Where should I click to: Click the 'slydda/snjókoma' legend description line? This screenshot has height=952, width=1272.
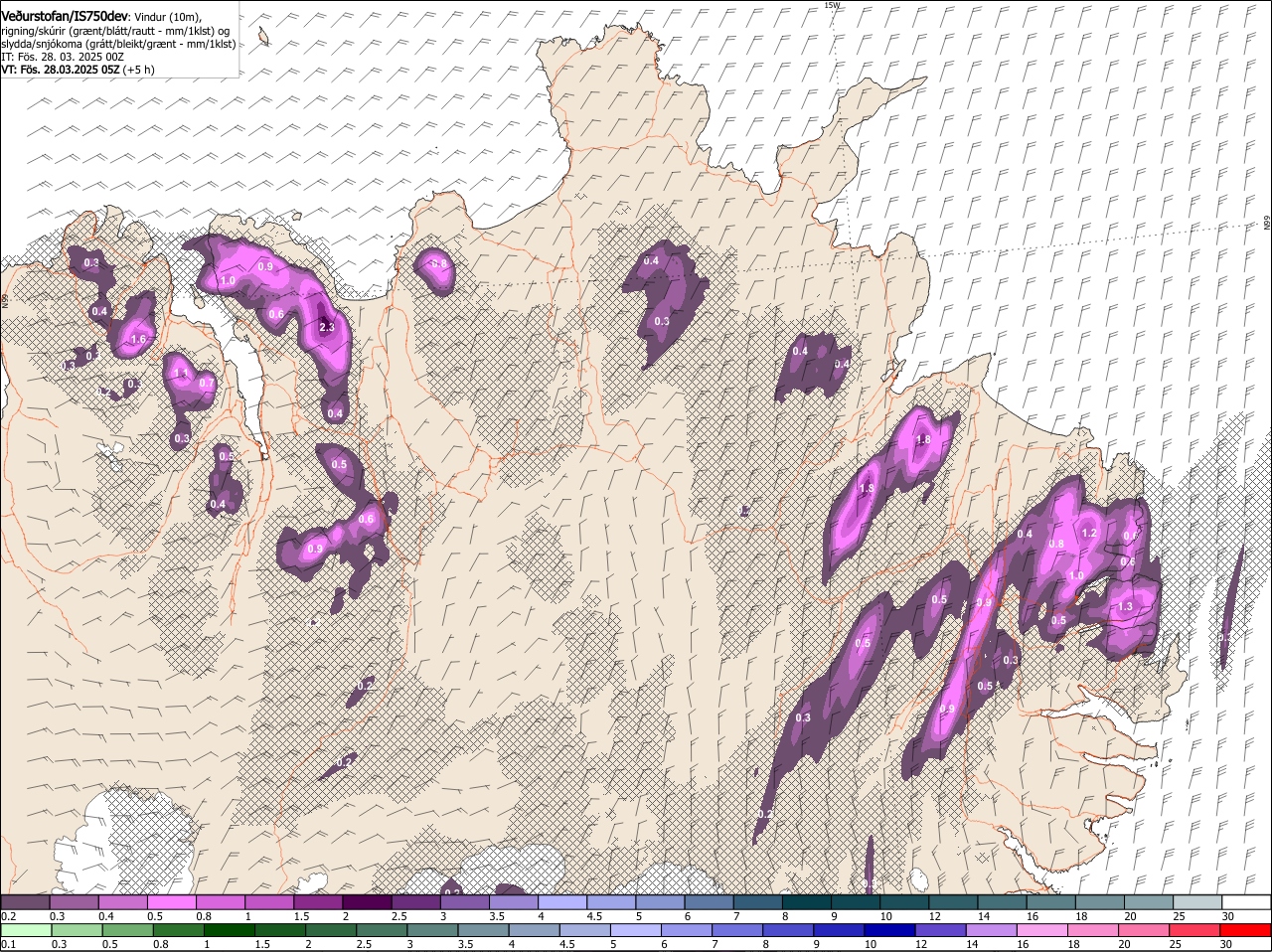click(x=118, y=44)
